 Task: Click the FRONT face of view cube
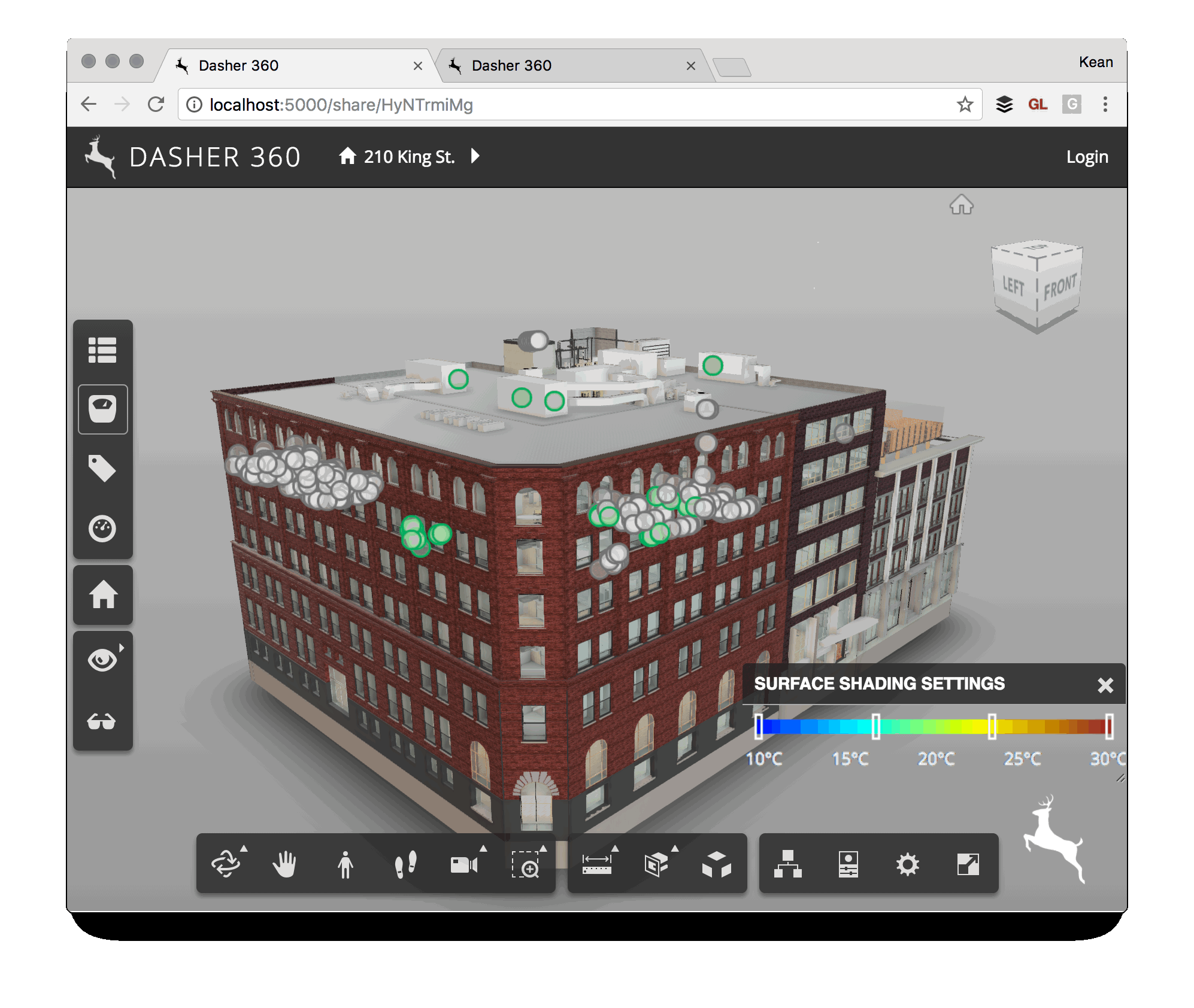(1060, 288)
